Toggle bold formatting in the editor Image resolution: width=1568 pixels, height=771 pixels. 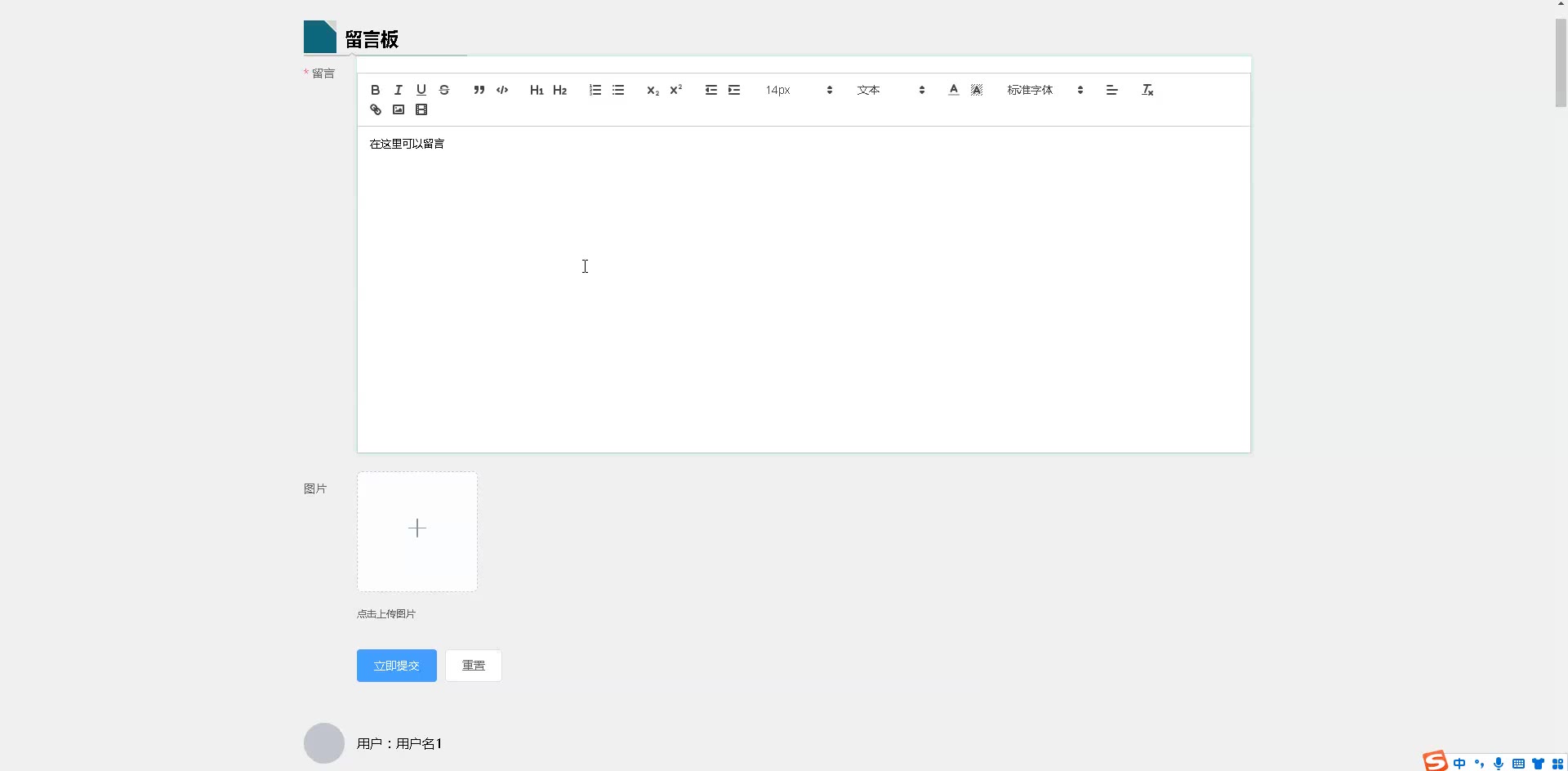tap(376, 90)
